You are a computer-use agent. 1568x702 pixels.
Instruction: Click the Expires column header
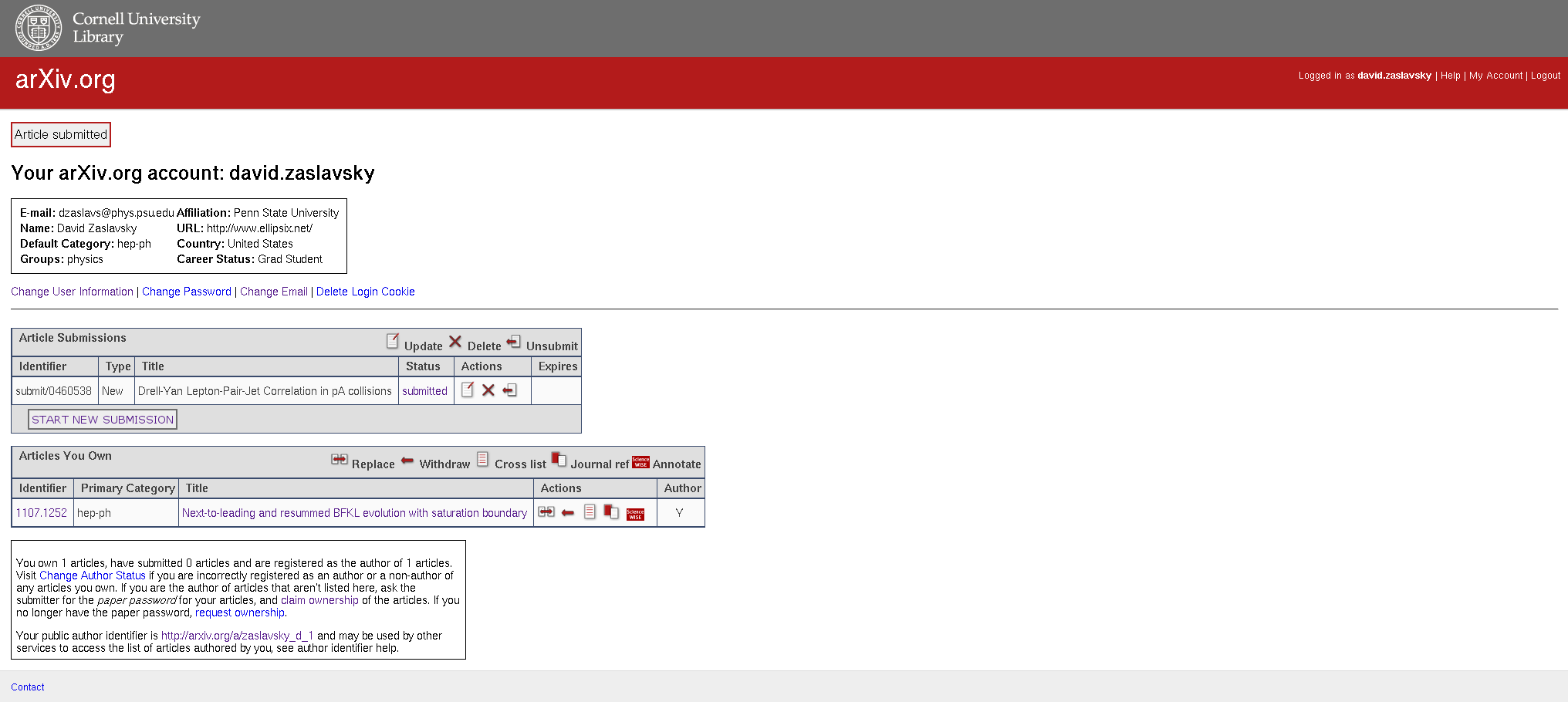click(x=558, y=366)
